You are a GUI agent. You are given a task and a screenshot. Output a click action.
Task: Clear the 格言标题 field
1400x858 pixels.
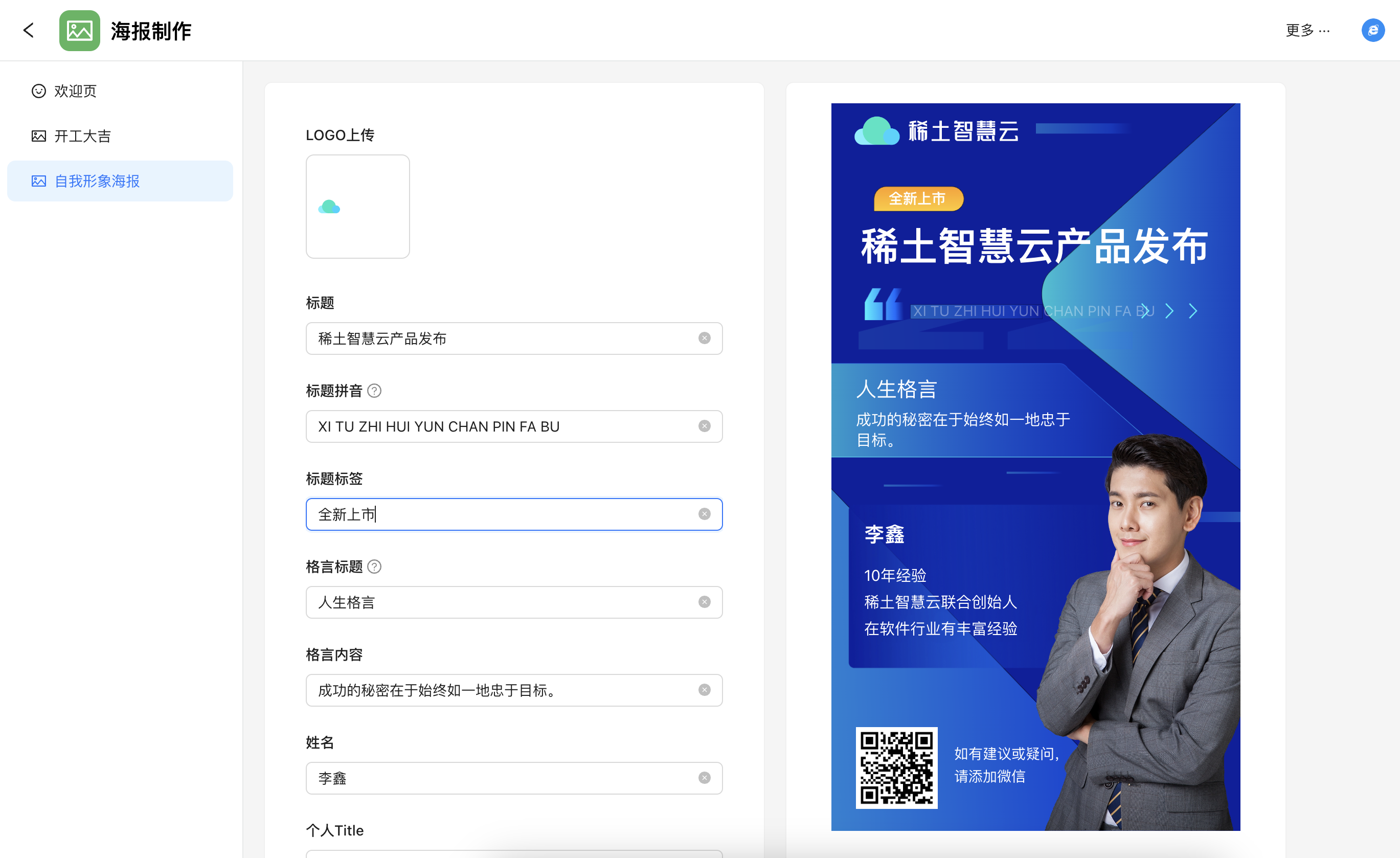click(704, 602)
